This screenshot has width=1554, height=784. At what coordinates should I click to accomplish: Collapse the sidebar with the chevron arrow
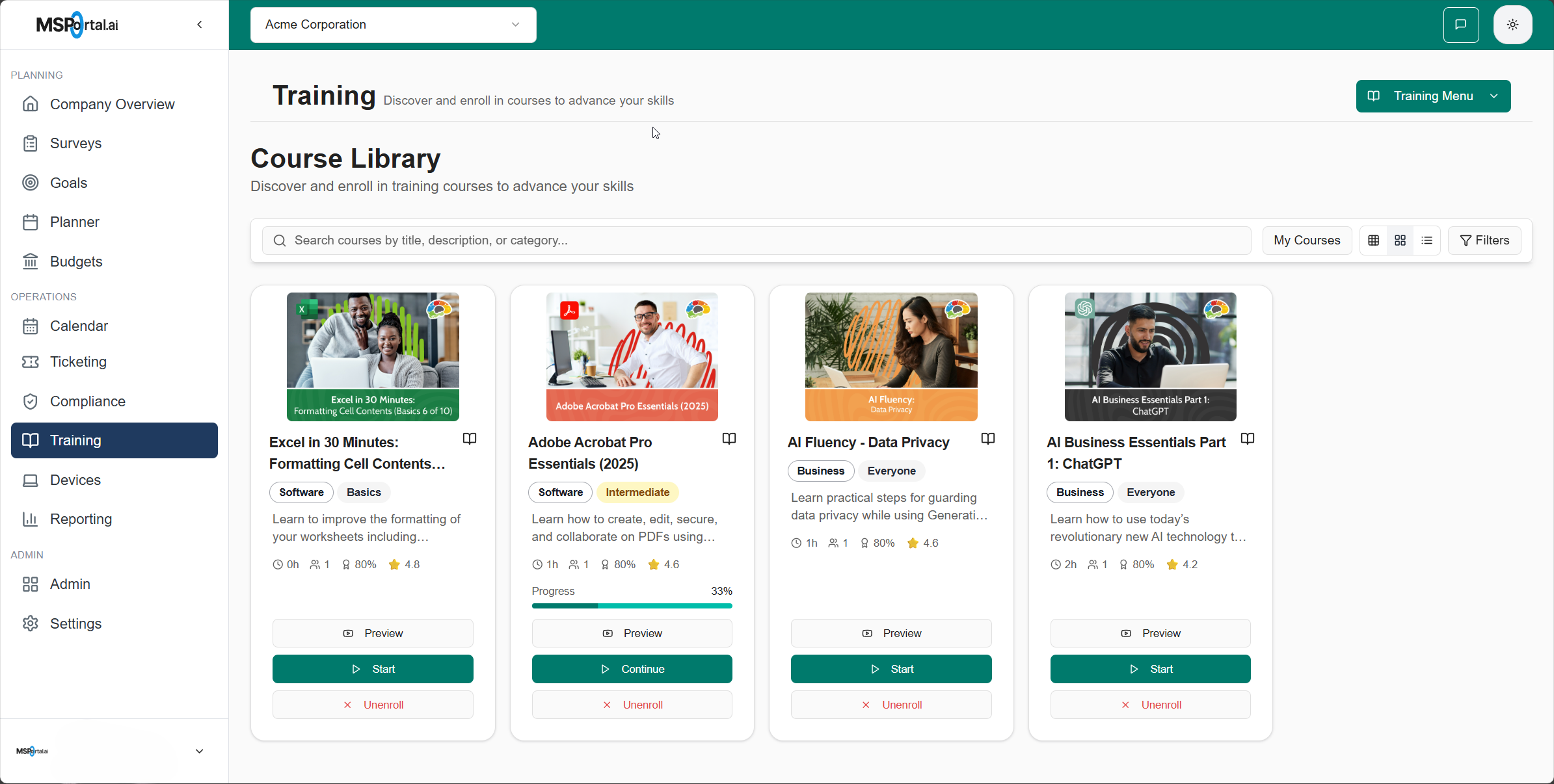(200, 25)
